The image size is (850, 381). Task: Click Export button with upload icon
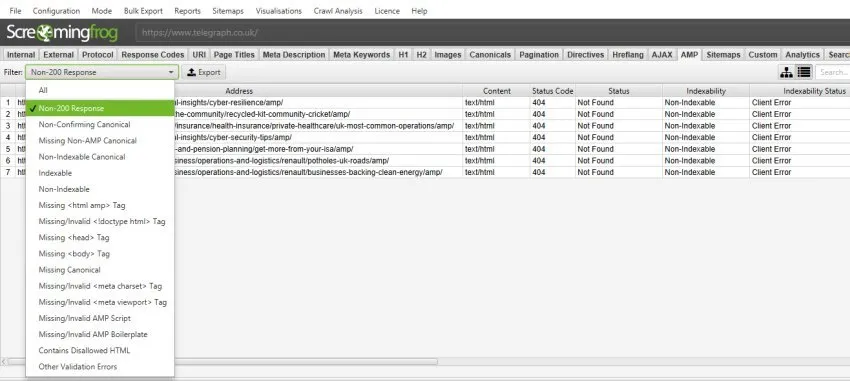(204, 72)
